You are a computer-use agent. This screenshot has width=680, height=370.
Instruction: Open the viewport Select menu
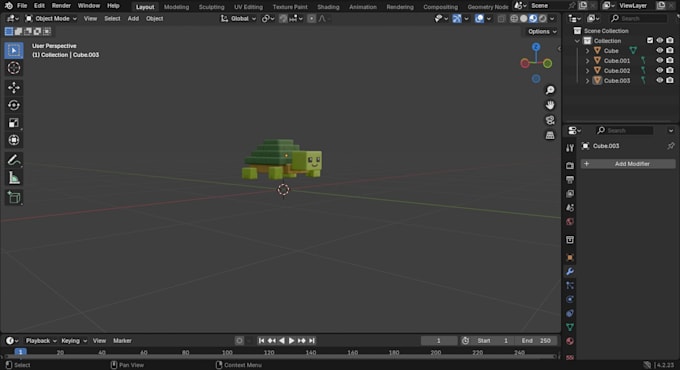tap(112, 19)
